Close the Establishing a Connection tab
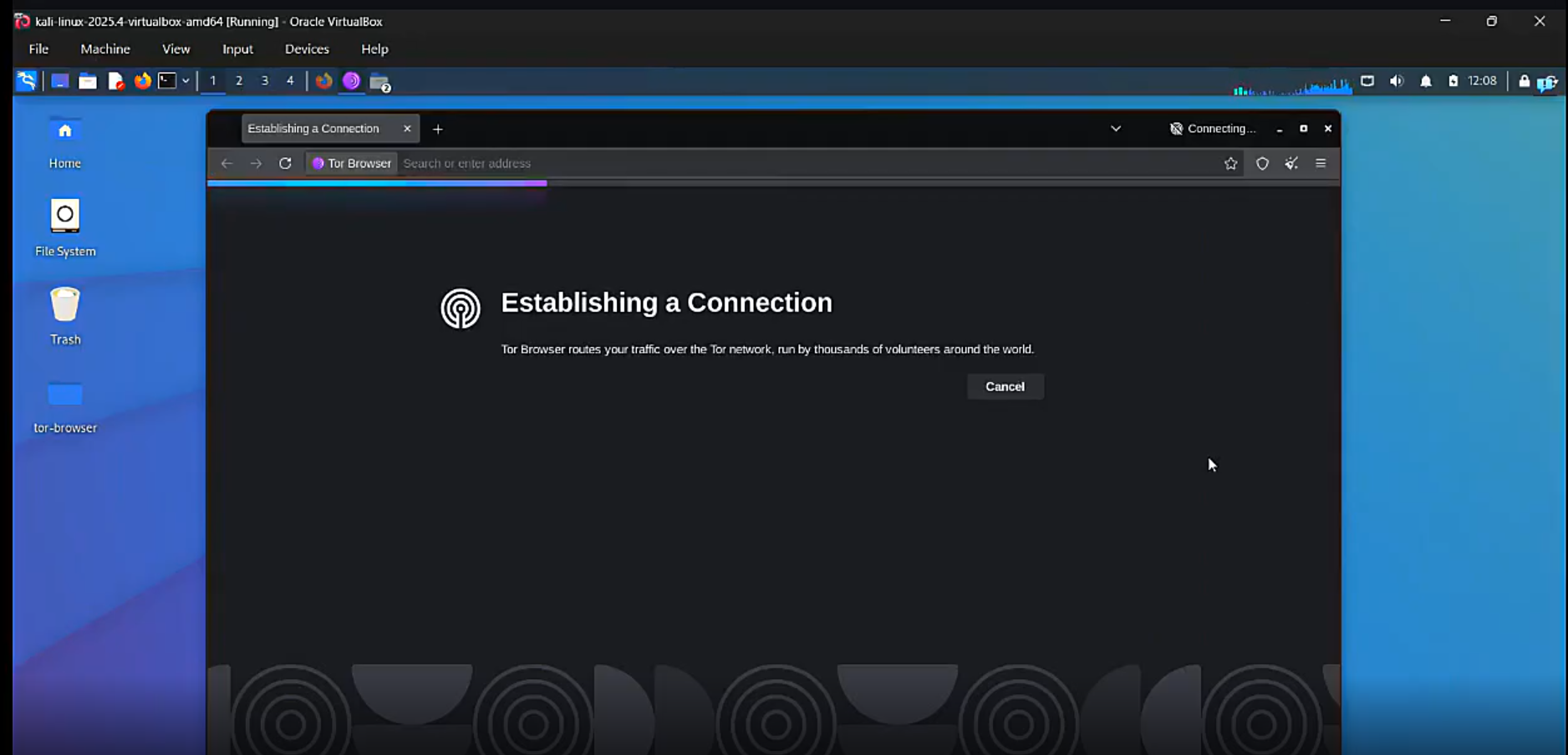Viewport: 1568px width, 755px height. 407,129
